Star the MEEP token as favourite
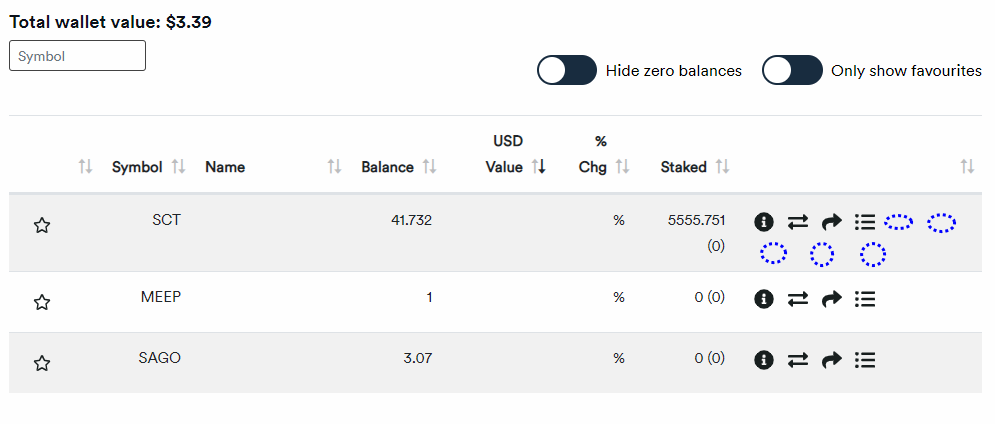 coord(42,302)
